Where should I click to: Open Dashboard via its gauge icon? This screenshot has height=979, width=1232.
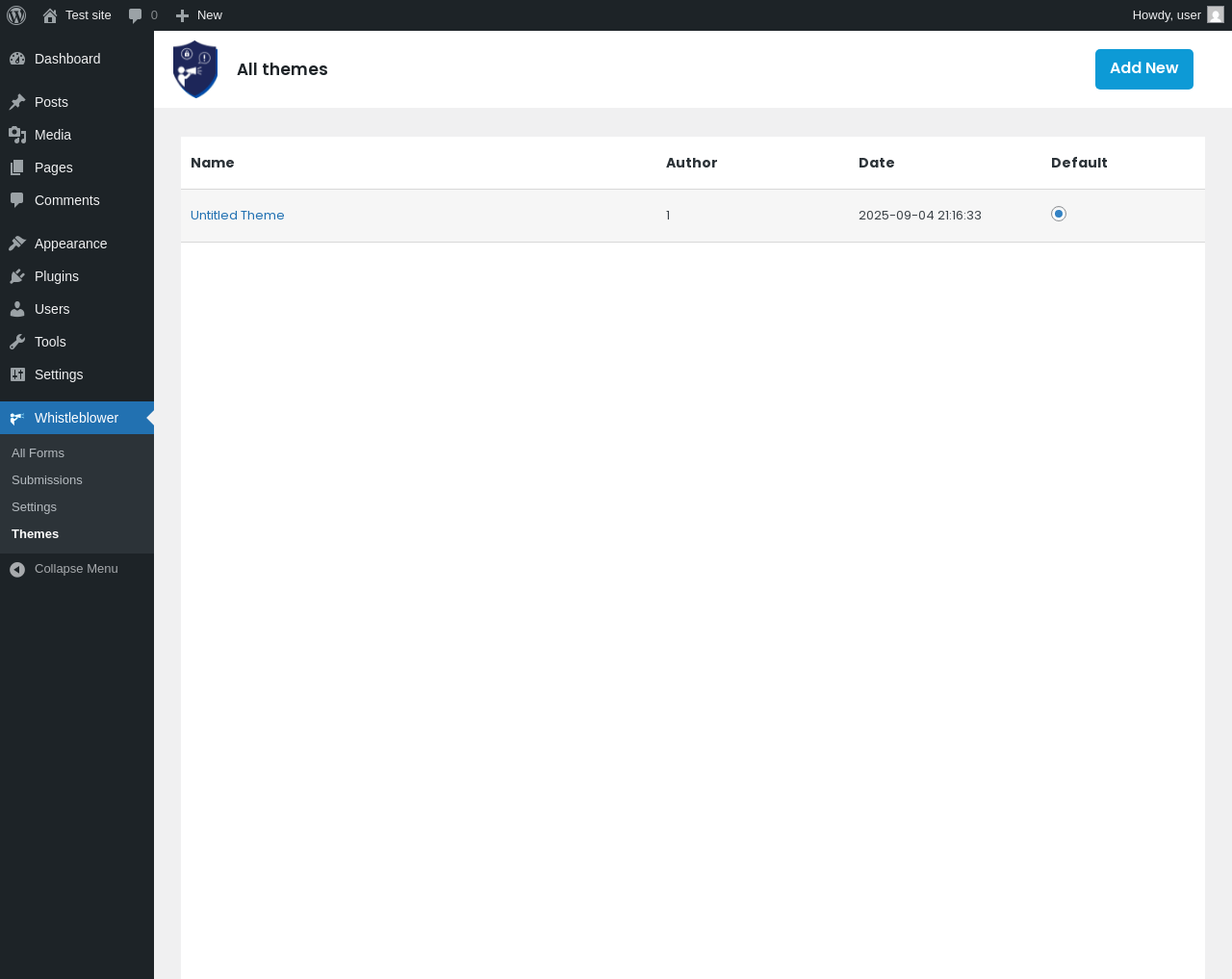click(x=17, y=59)
